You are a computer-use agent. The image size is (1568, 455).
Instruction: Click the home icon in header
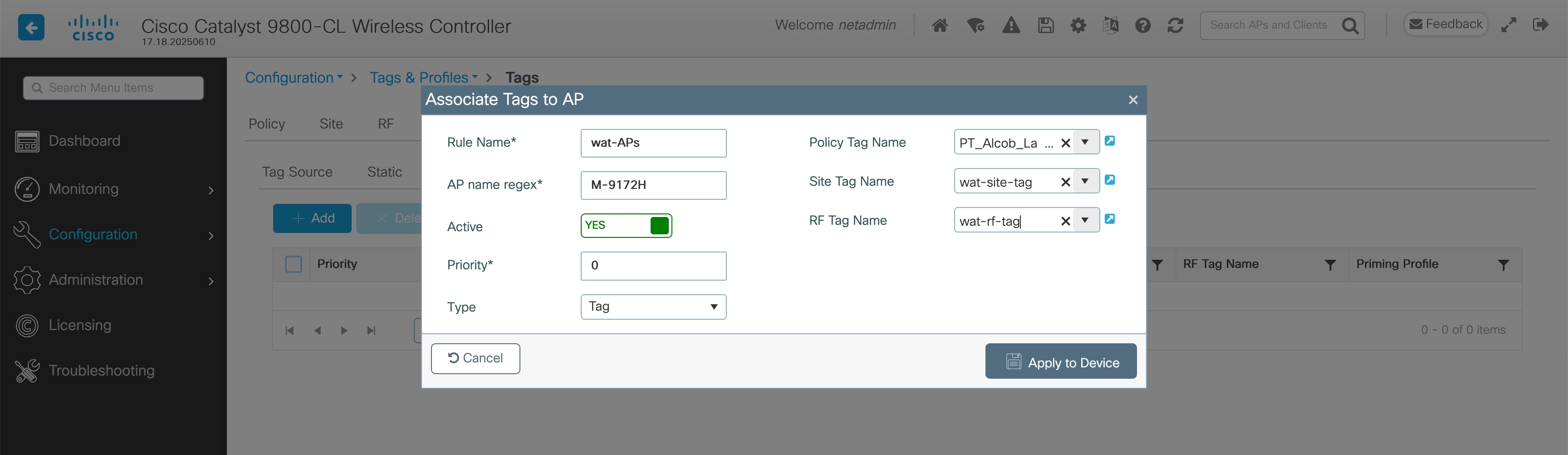939,25
